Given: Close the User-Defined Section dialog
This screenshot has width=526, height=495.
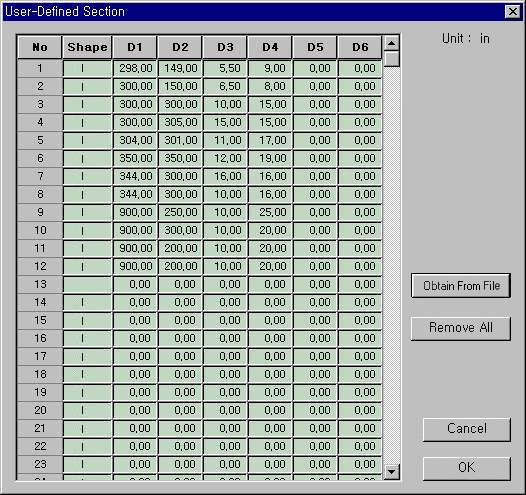Looking at the screenshot, I should 513,11.
